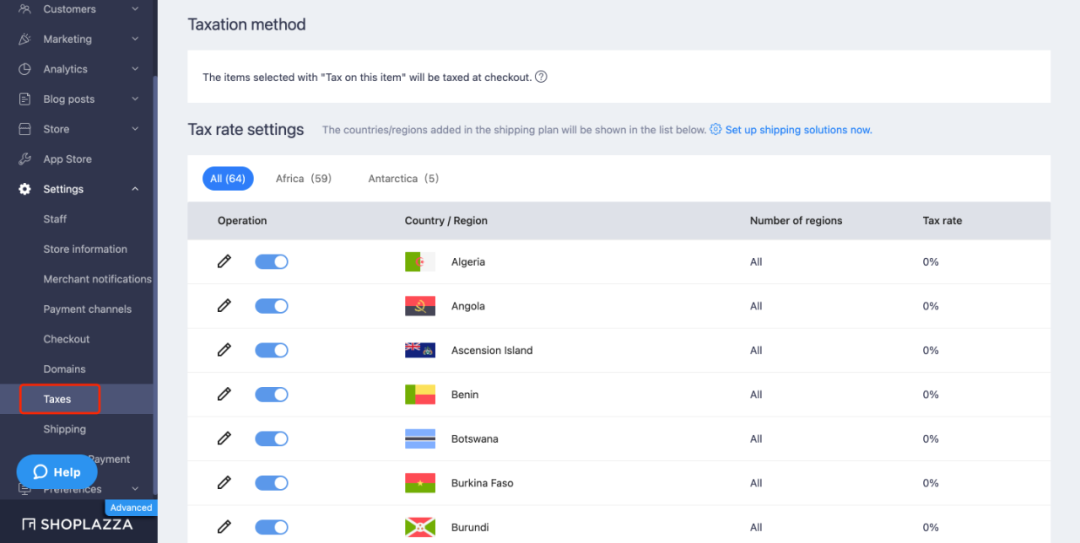1080x543 pixels.
Task: Collapse the Settings section chevron
Action: [135, 189]
